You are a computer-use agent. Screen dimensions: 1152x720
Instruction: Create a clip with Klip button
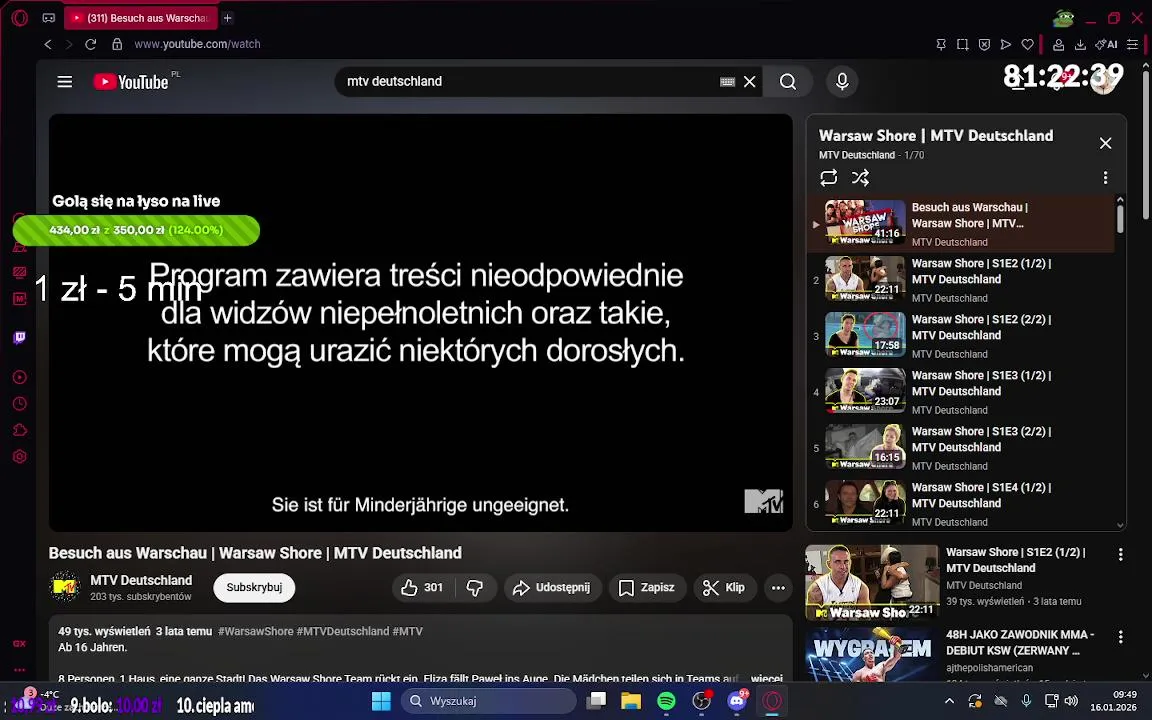pos(724,587)
